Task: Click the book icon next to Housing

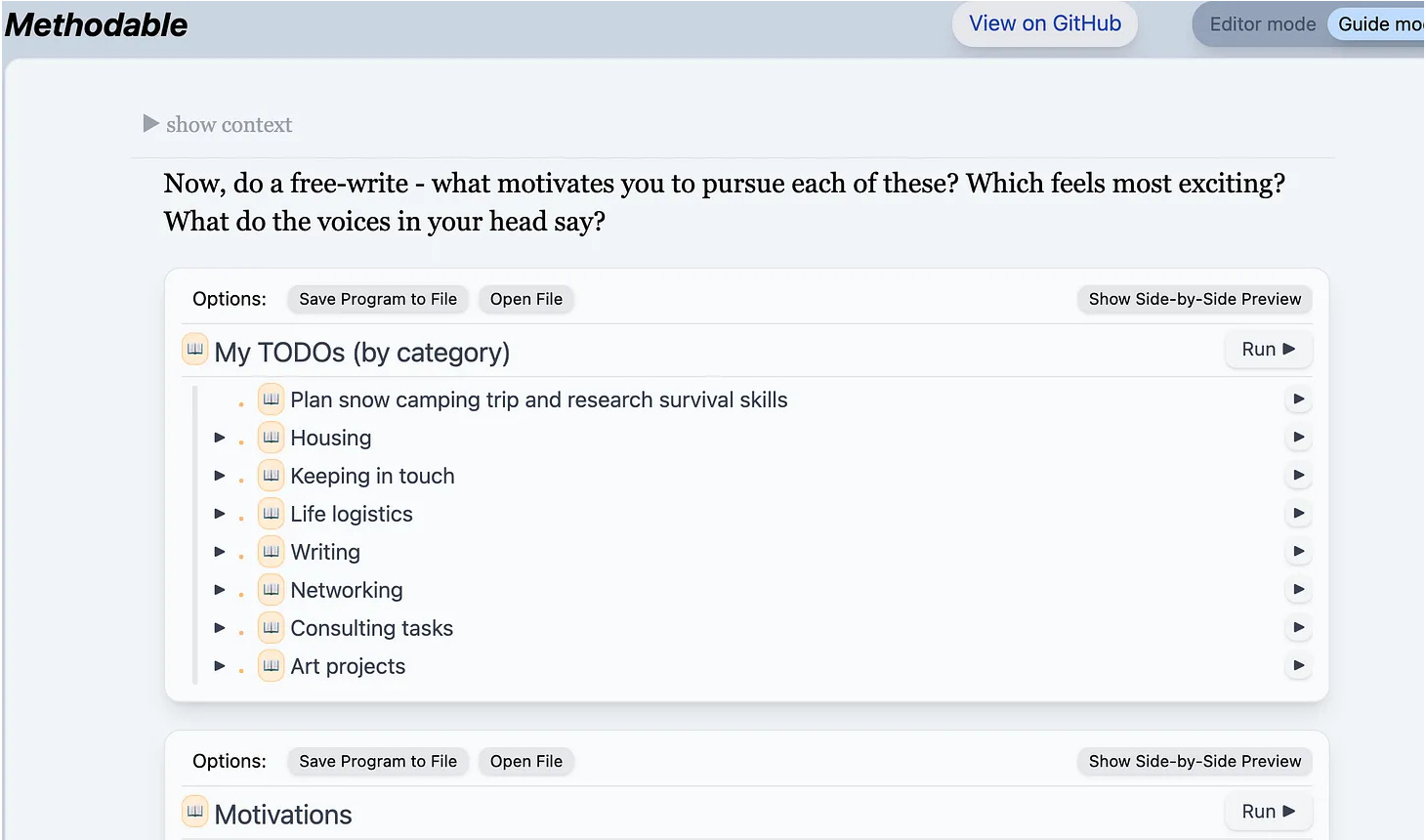Action: tap(272, 438)
